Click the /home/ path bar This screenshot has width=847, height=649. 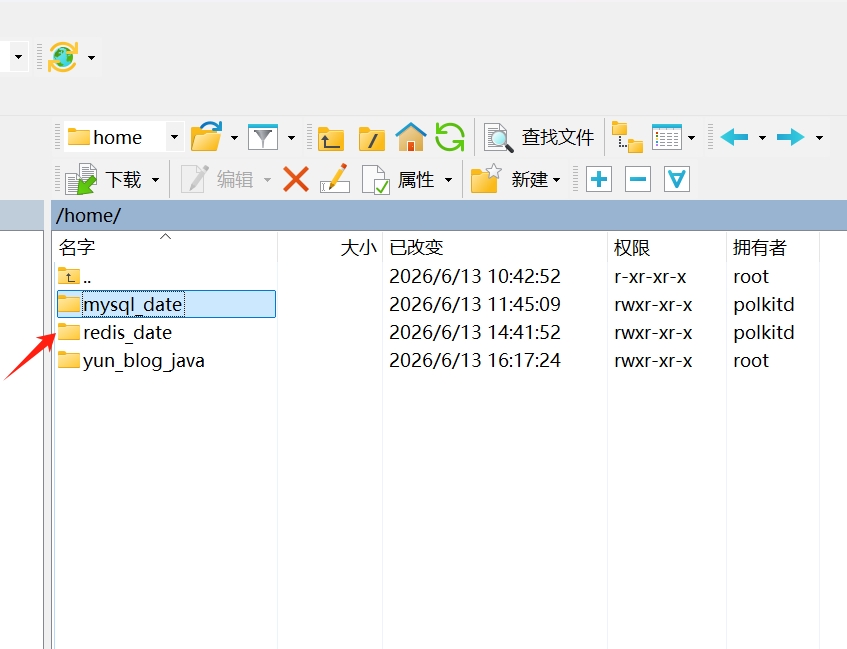(449, 216)
